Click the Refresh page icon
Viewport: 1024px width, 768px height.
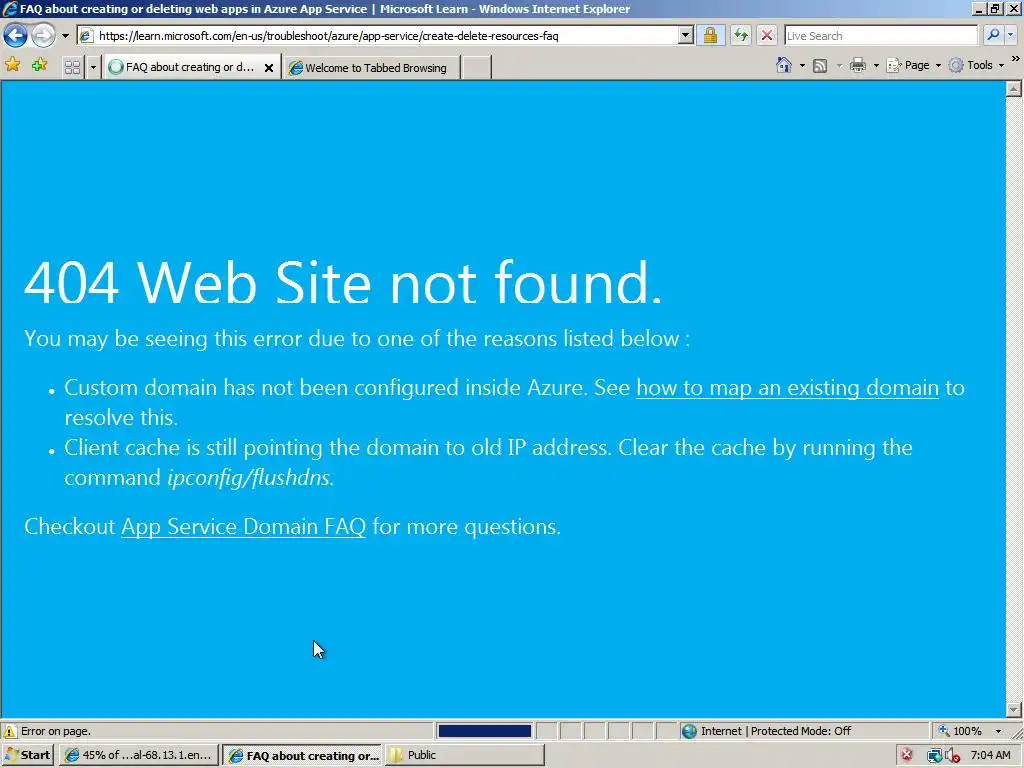(741, 35)
